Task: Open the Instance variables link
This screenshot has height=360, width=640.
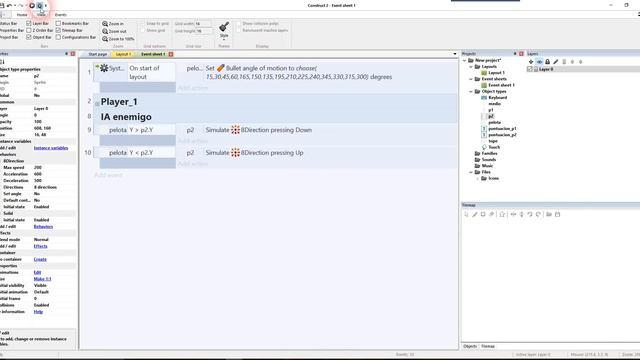Action: coord(51,148)
